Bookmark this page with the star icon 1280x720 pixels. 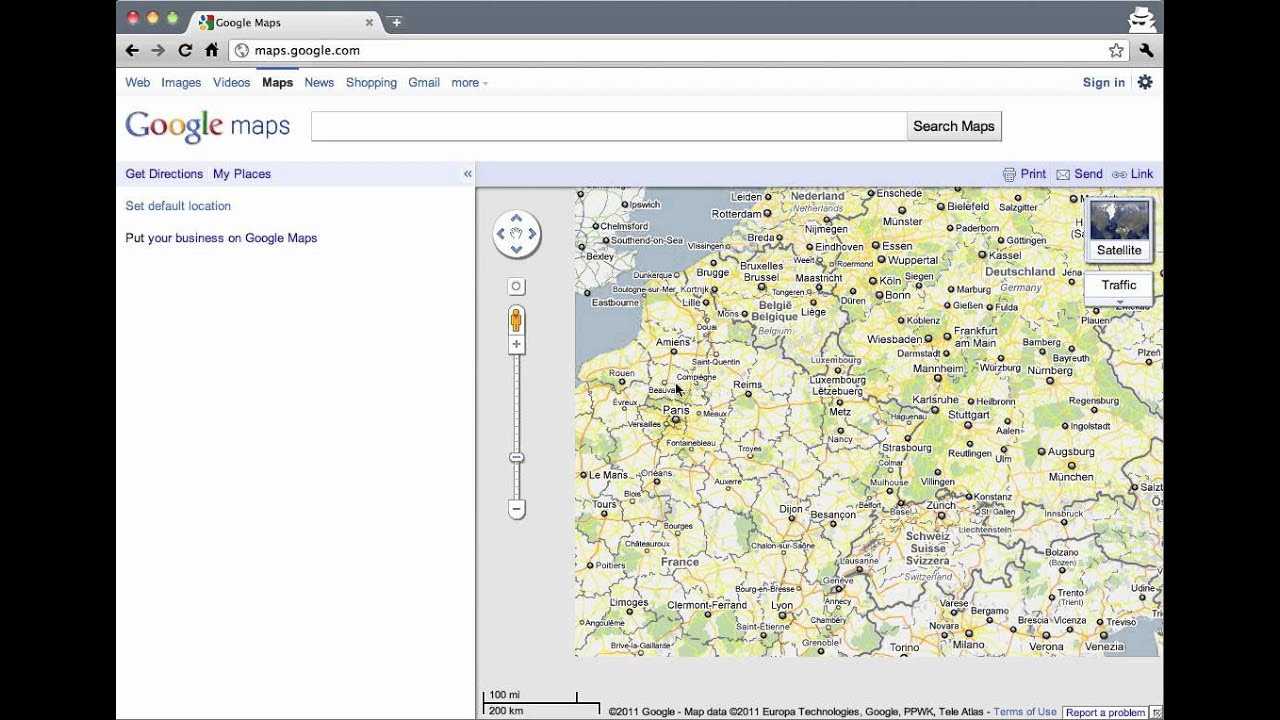coord(1116,50)
